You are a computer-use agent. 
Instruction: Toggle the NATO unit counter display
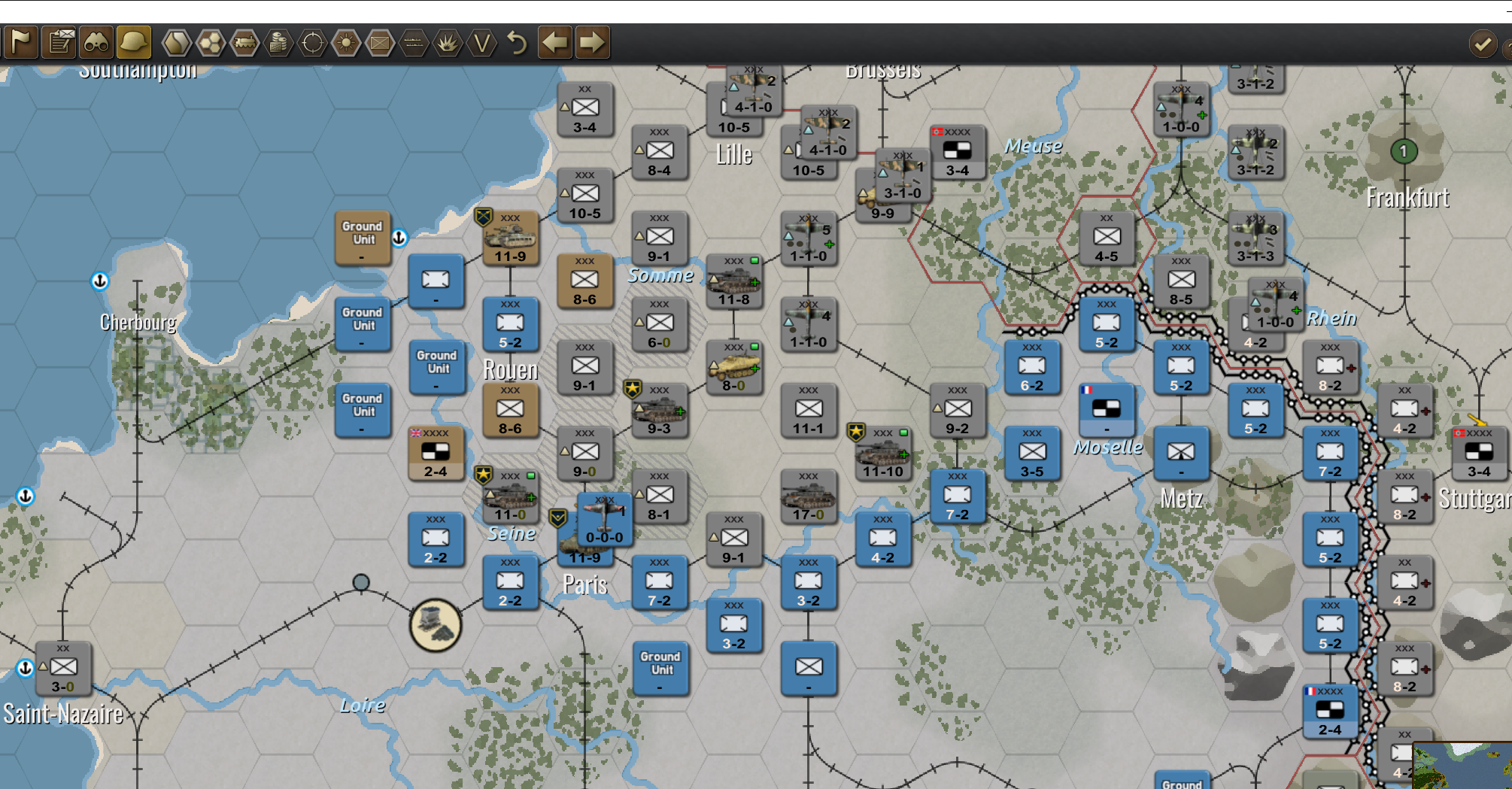[x=380, y=43]
